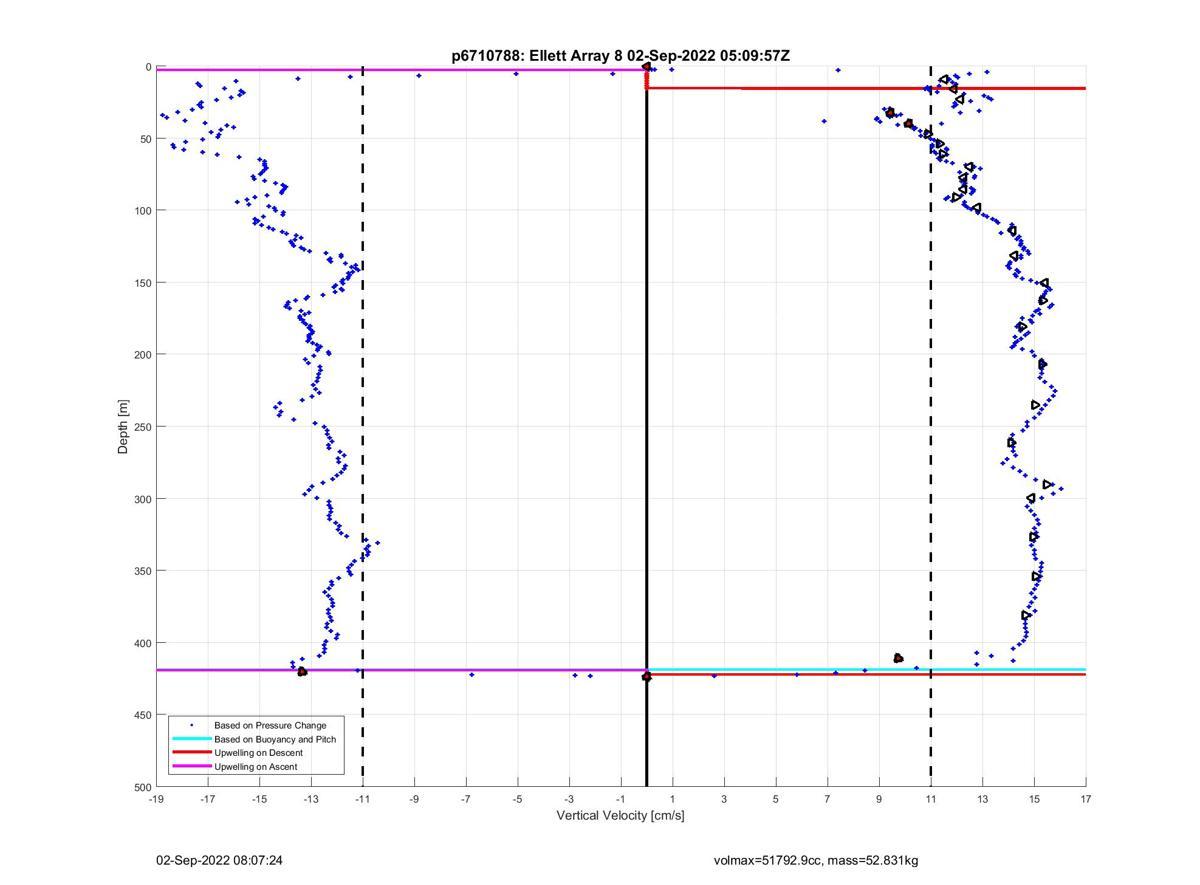
Task: Click the cyan line swatch in legend
Action: pos(192,739)
